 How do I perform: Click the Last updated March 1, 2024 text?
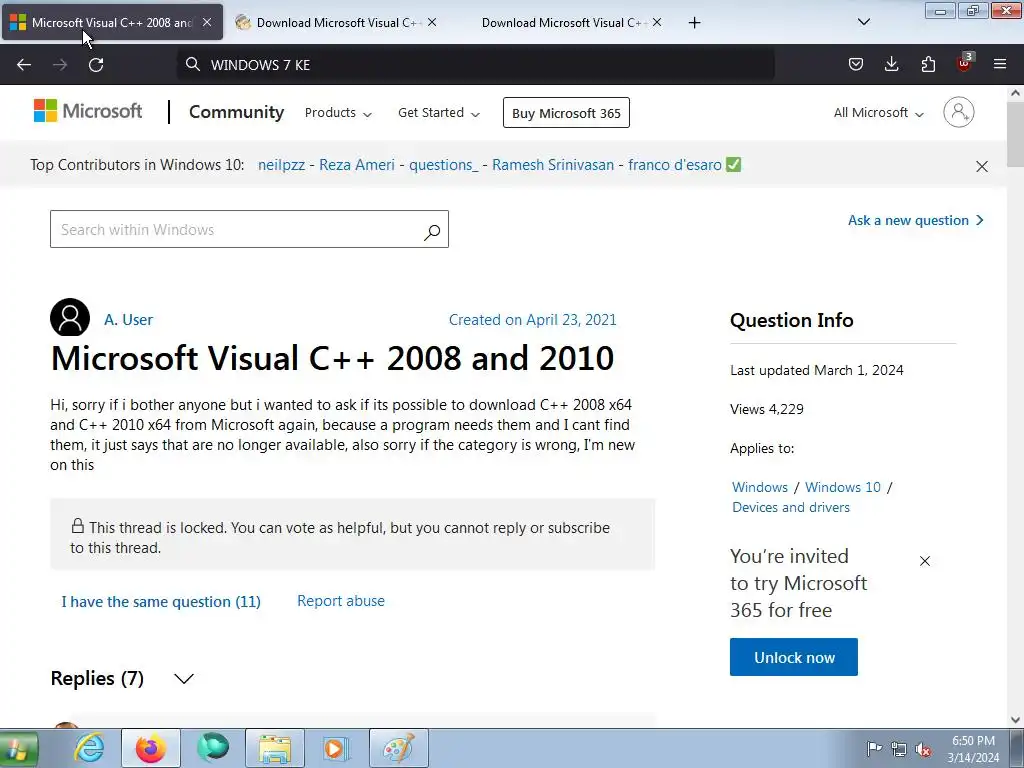[x=816, y=370]
